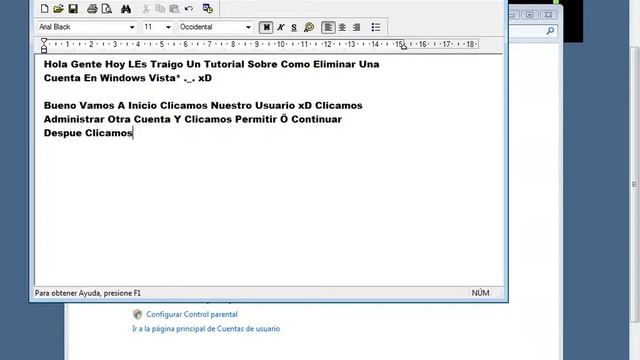
Task: Print the document with the printer icon
Action: (x=92, y=9)
